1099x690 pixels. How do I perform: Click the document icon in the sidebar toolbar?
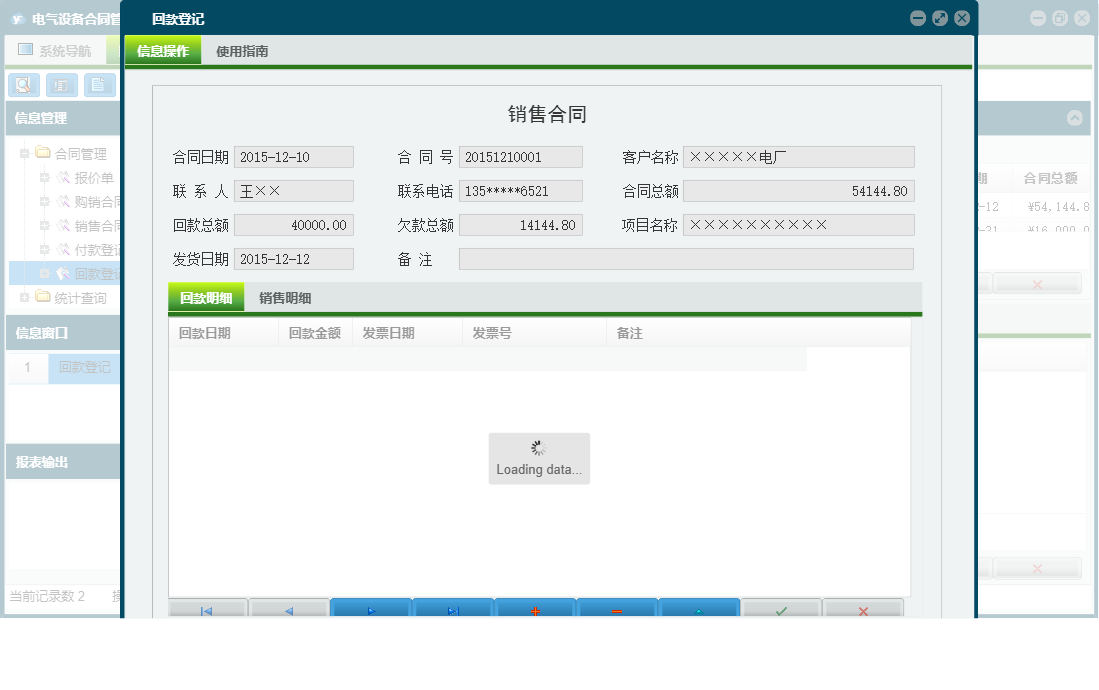(x=98, y=85)
